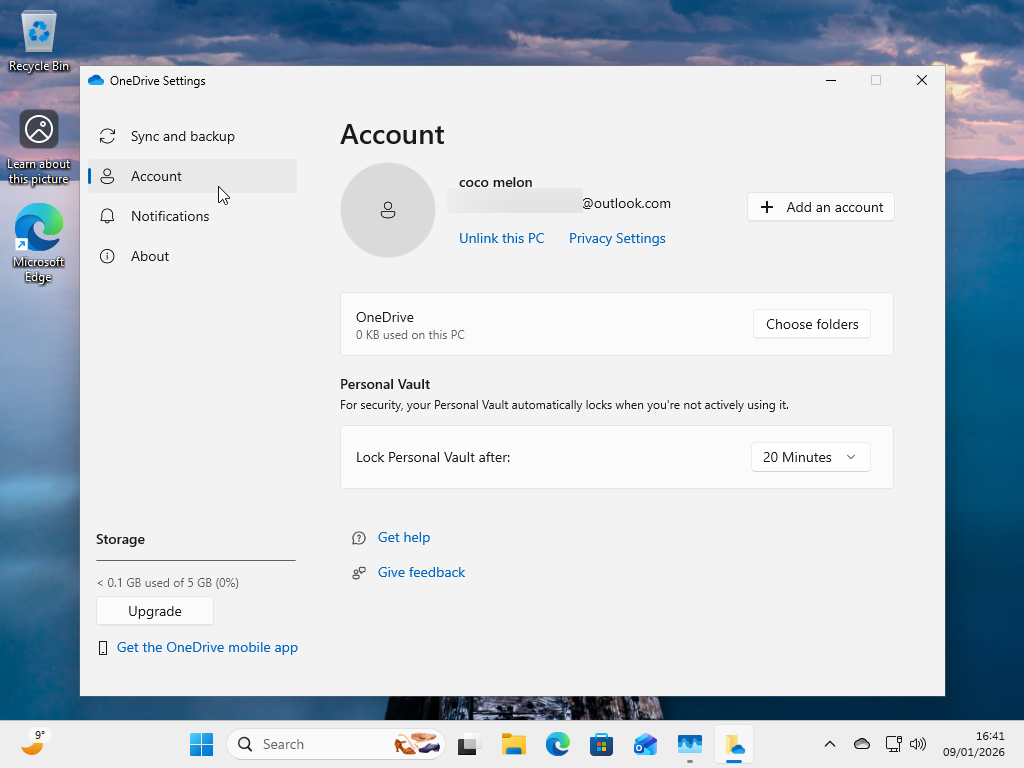Image resolution: width=1024 pixels, height=768 pixels.
Task: Open the OneDrive cloud icon in system tray
Action: tap(861, 744)
